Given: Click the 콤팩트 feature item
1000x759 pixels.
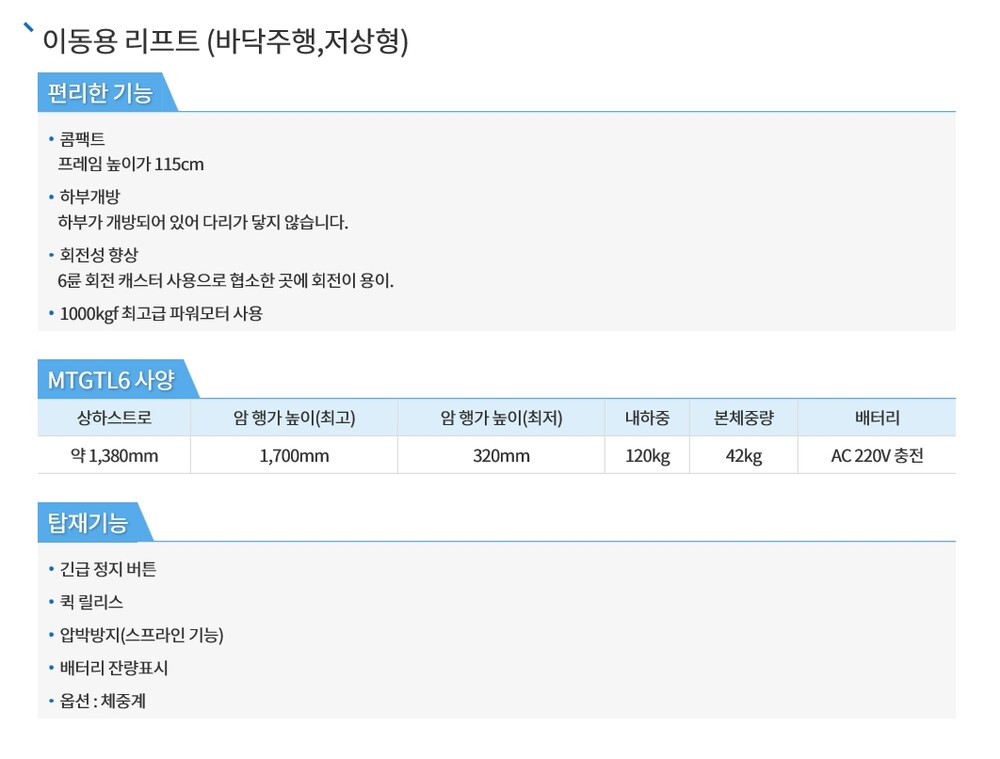Looking at the screenshot, I should coord(82,139).
